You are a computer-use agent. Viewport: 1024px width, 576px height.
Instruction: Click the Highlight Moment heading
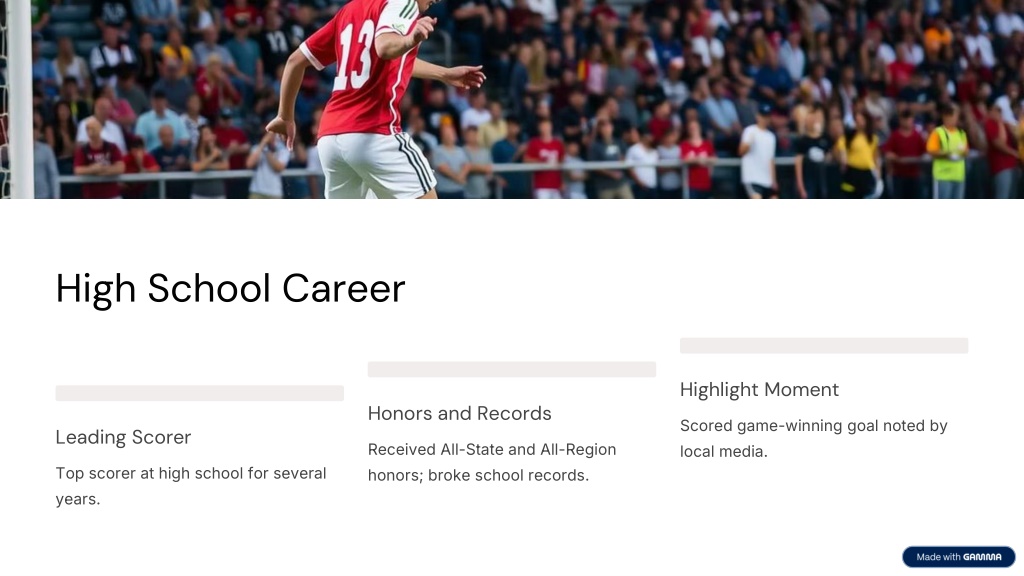pyautogui.click(x=759, y=390)
